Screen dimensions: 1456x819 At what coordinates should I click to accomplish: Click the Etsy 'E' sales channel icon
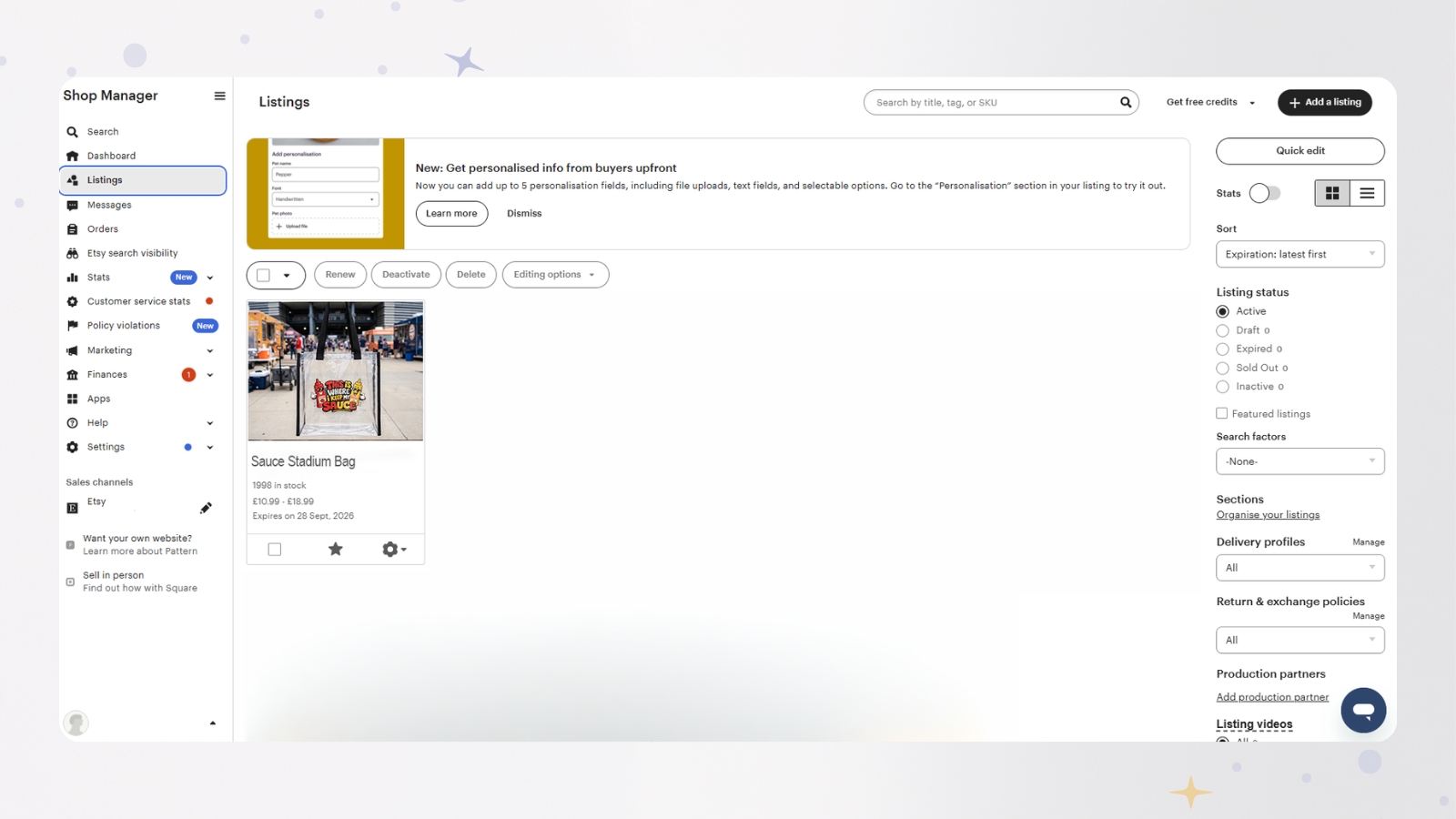click(x=72, y=508)
